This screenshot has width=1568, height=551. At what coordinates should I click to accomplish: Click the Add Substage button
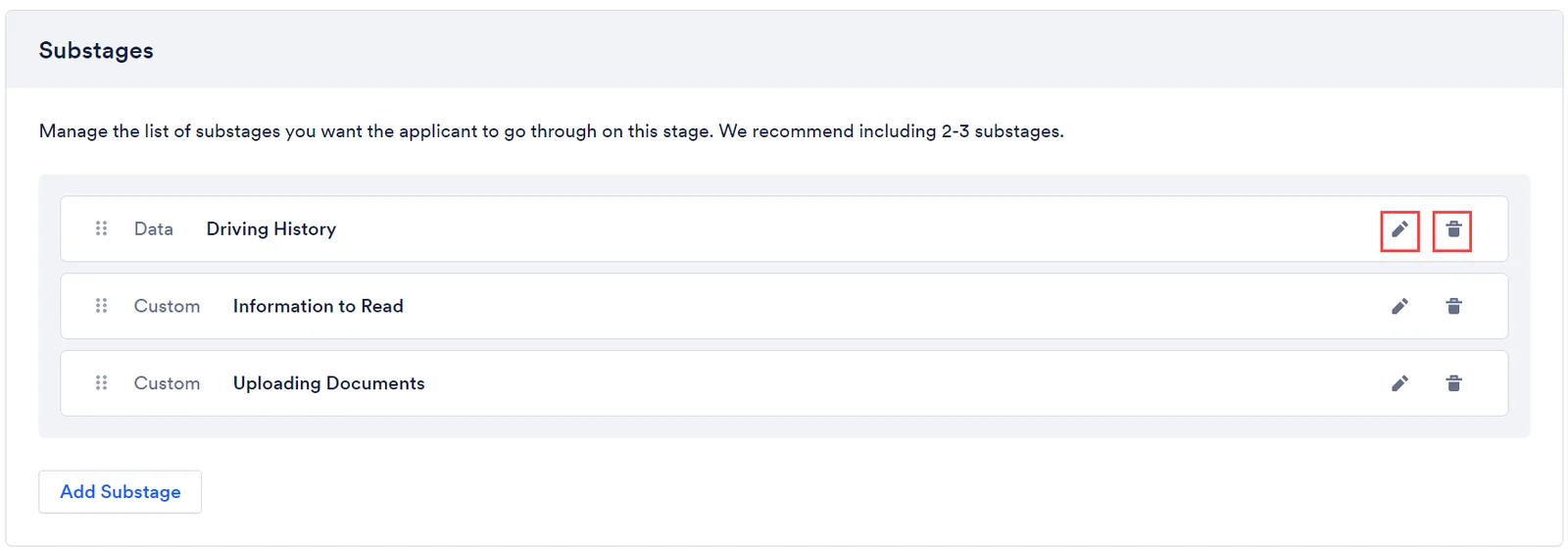click(x=121, y=491)
